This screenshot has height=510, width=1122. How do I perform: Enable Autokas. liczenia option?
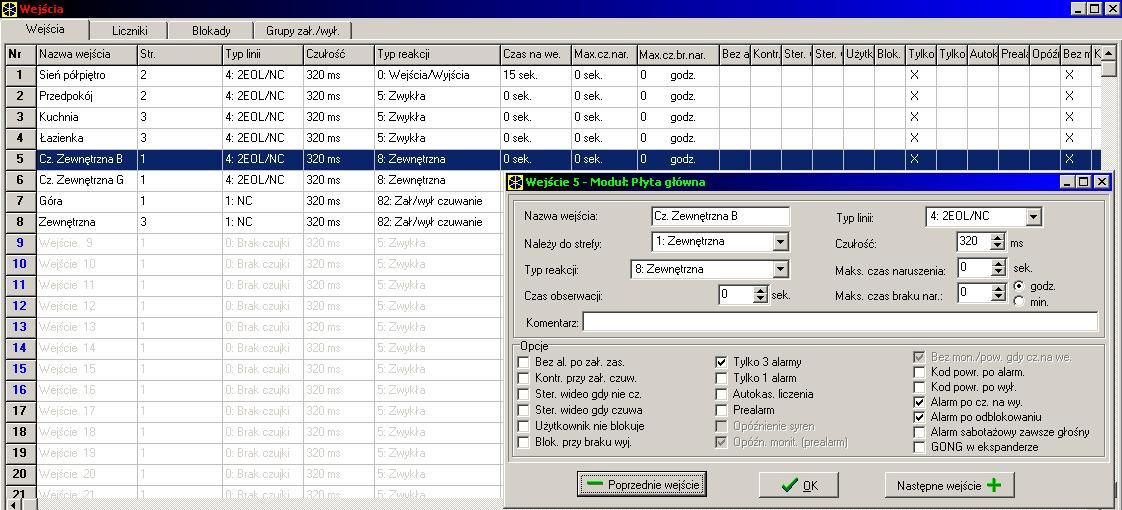click(721, 394)
